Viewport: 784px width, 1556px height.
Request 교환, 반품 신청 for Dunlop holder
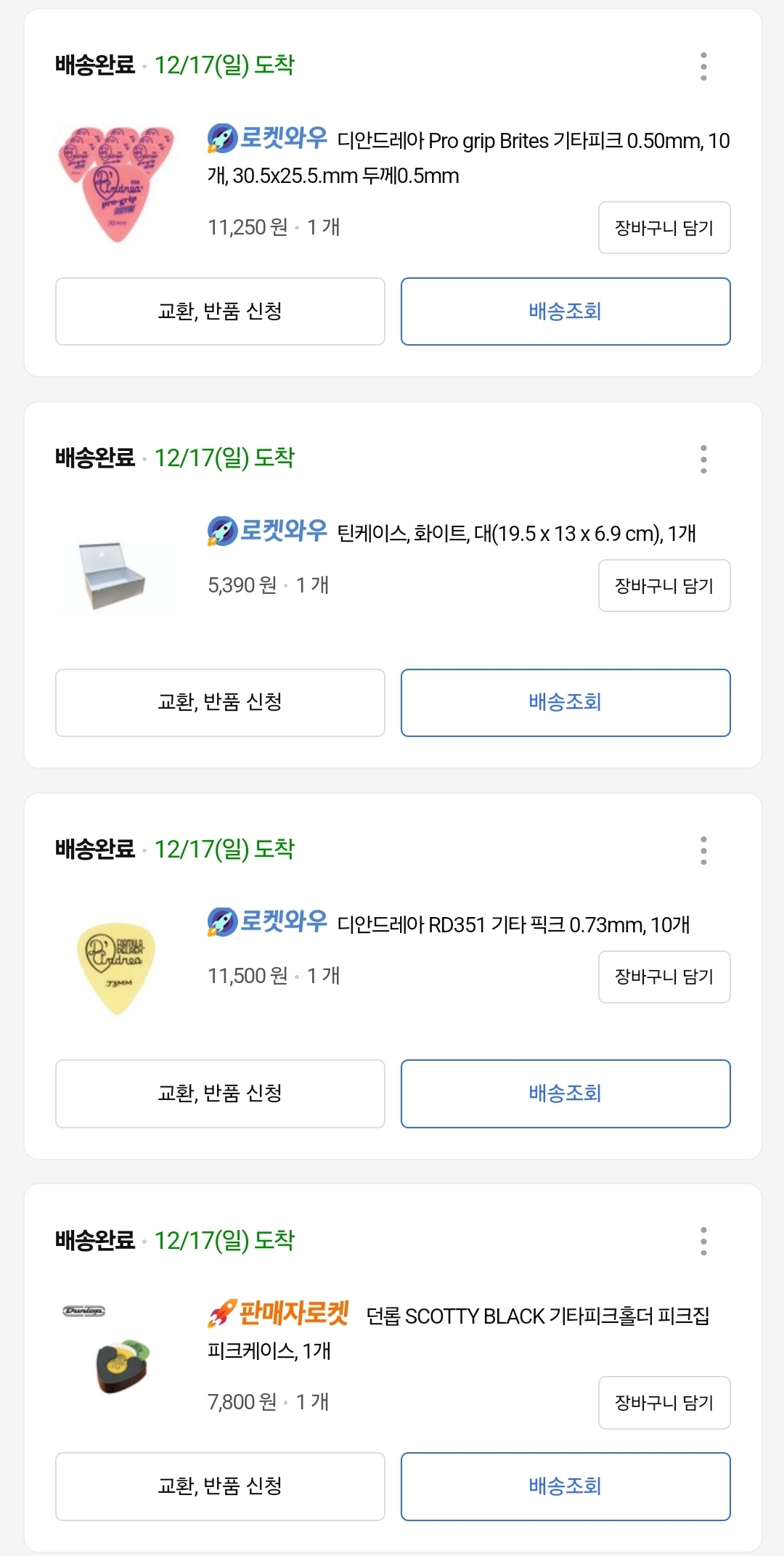[x=220, y=1486]
